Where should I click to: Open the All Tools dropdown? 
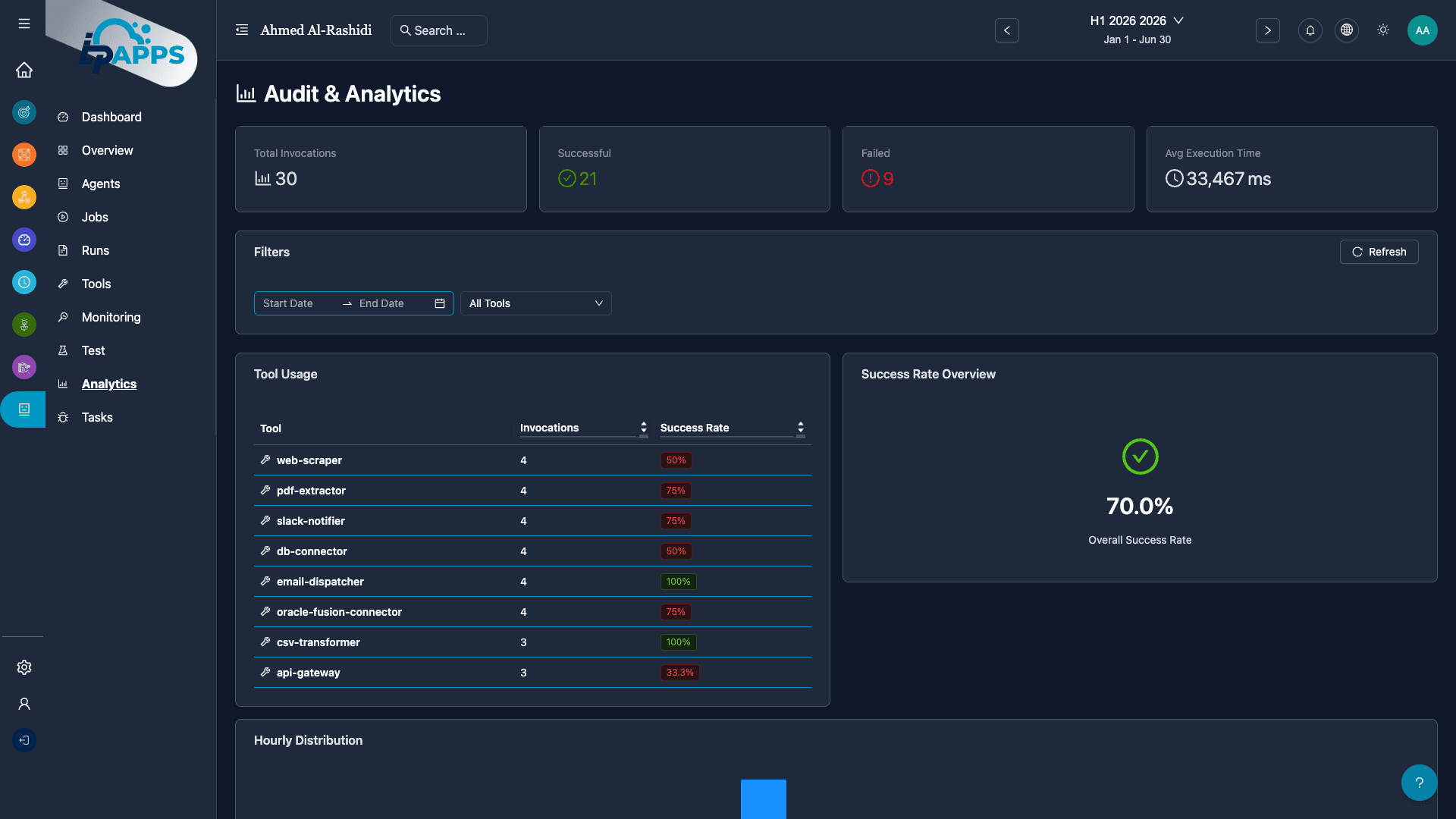tap(535, 303)
